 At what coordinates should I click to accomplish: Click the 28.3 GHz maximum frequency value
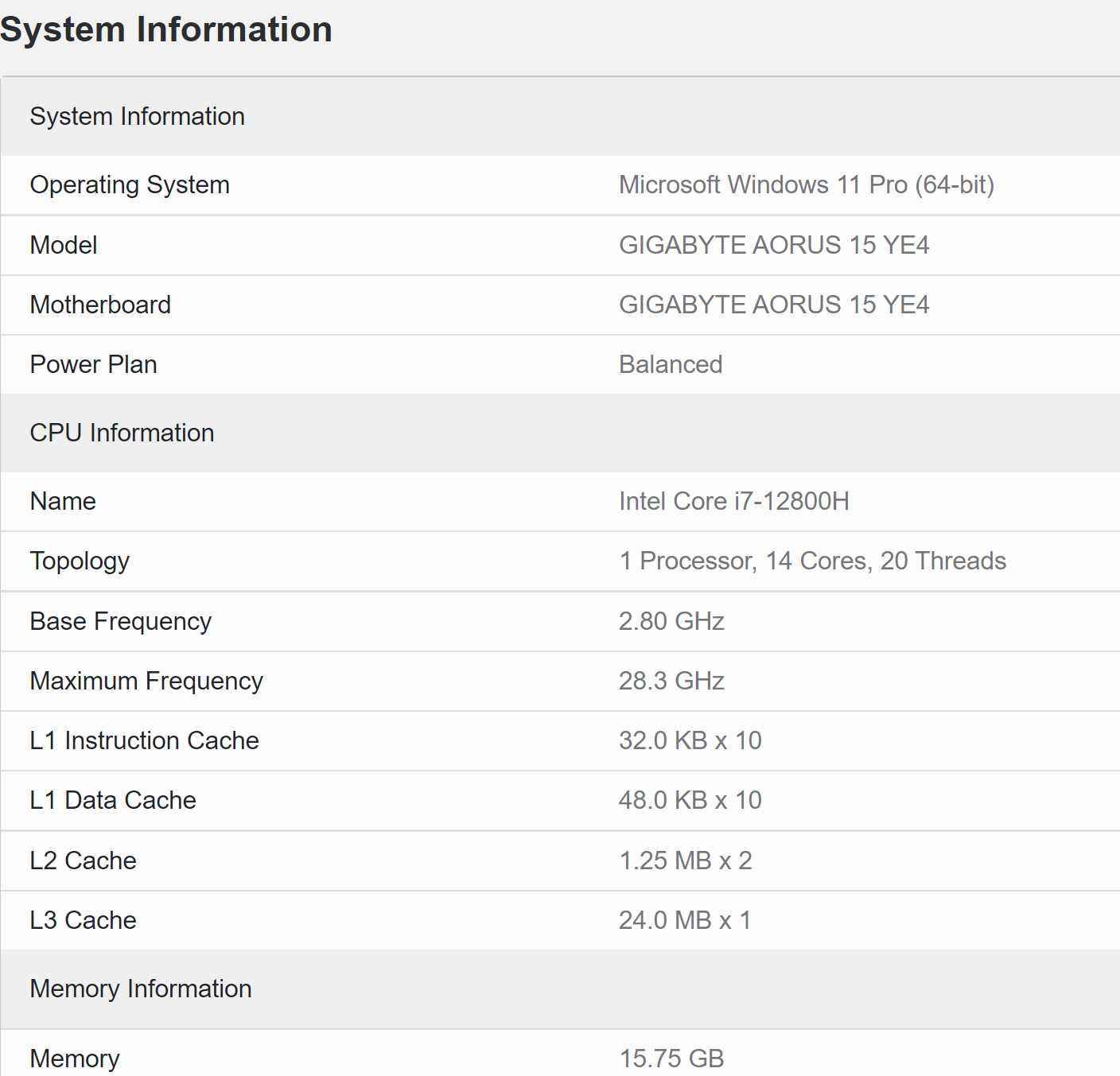671,682
